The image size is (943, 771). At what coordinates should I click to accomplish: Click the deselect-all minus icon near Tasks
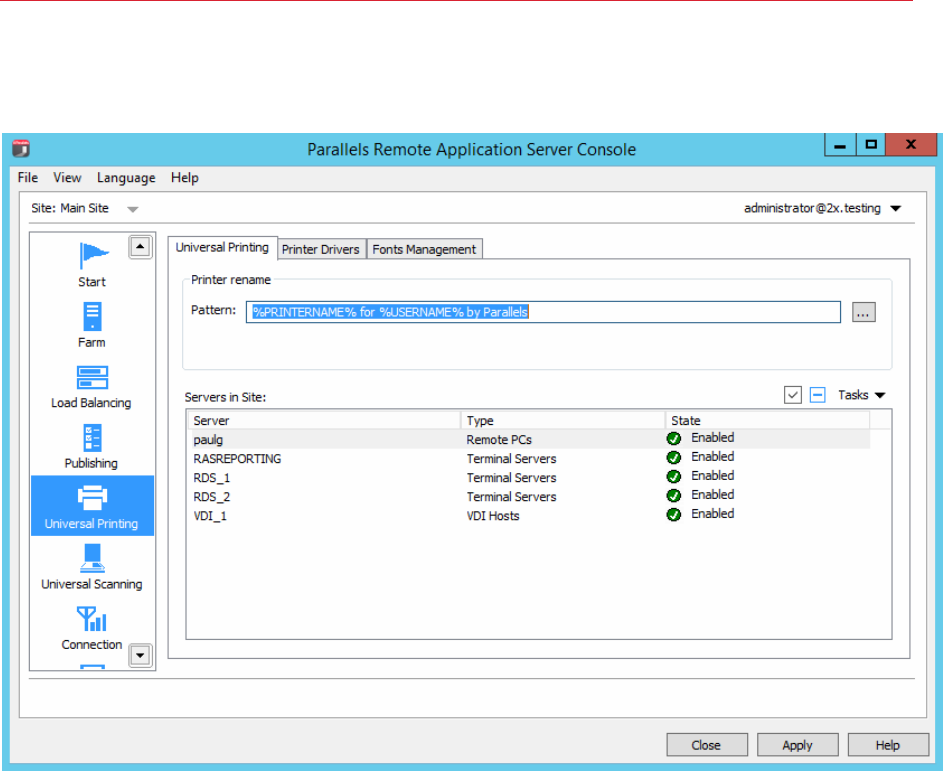point(817,395)
